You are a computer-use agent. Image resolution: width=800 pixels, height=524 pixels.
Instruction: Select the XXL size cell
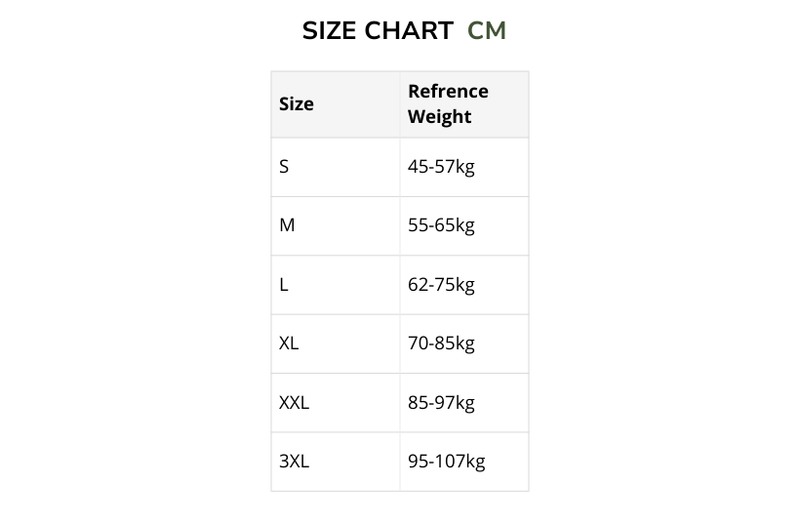coord(294,403)
